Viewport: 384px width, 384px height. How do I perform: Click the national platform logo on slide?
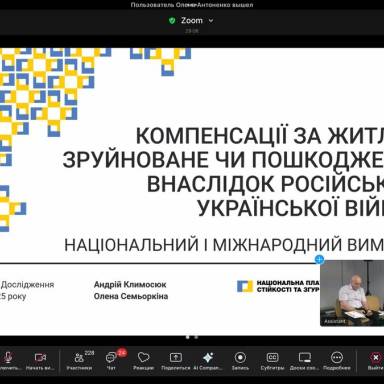(x=245, y=287)
